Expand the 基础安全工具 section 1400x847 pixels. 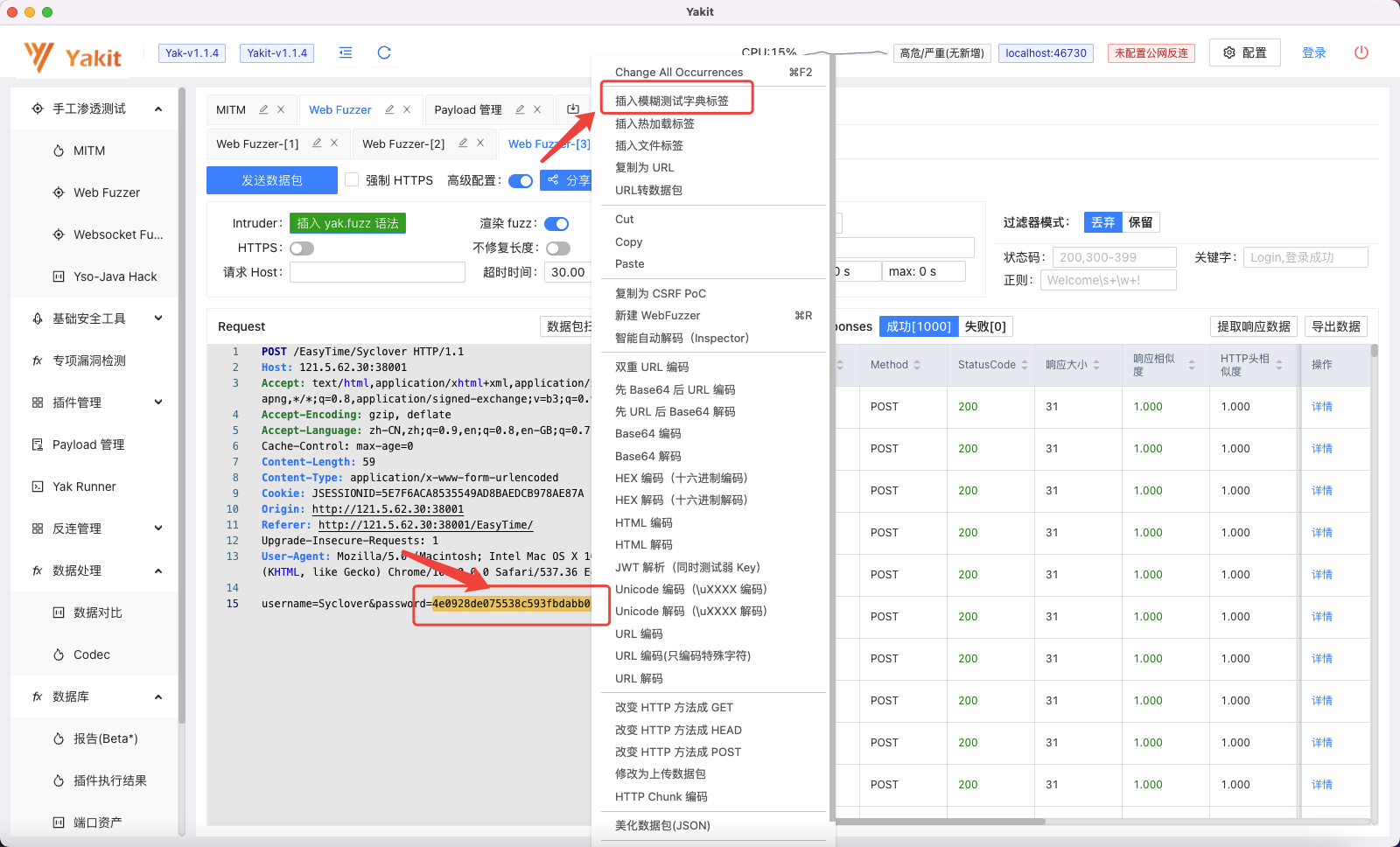pyautogui.click(x=158, y=318)
